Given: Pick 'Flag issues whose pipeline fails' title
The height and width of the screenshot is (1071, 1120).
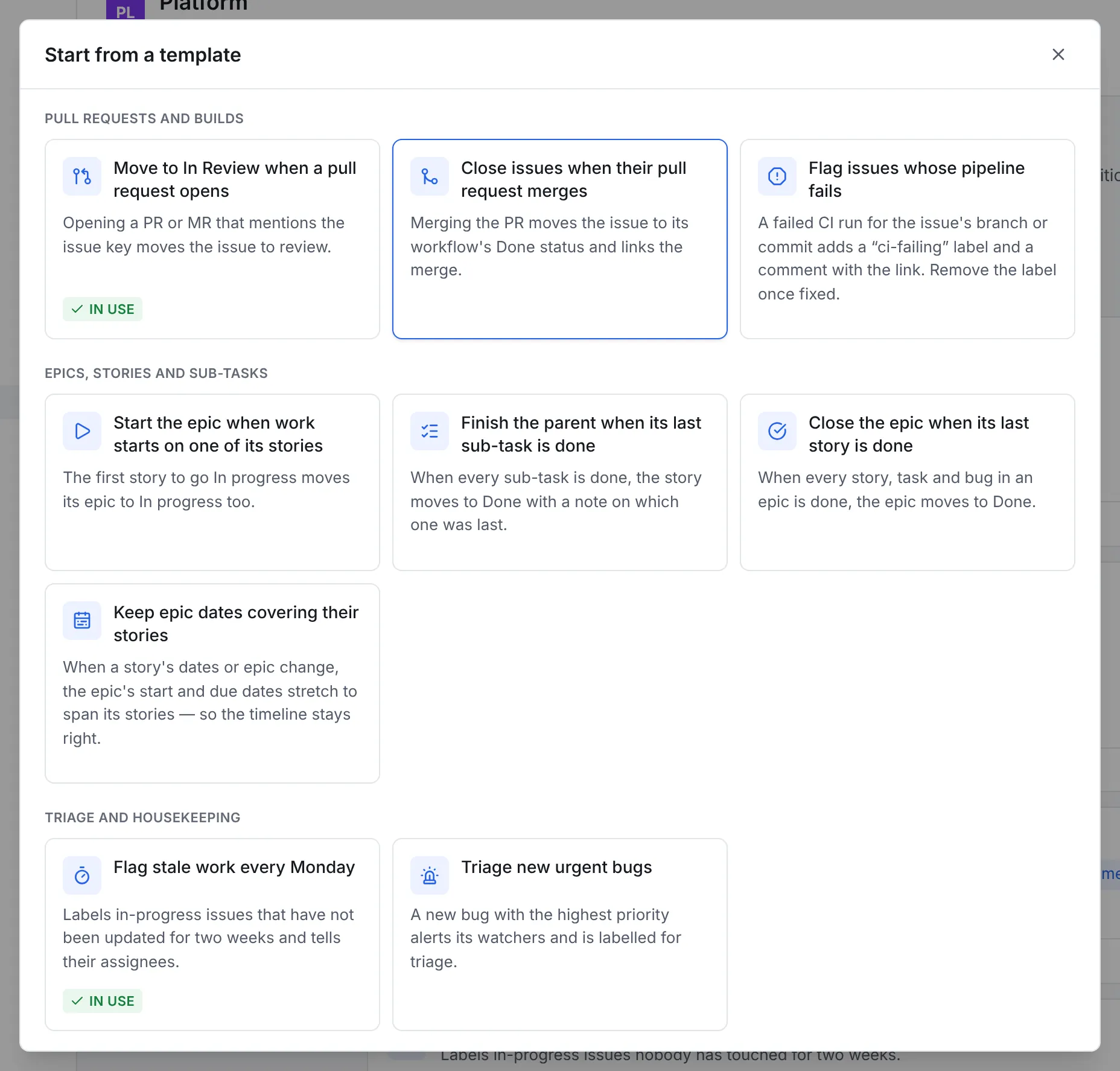Looking at the screenshot, I should click(x=917, y=179).
